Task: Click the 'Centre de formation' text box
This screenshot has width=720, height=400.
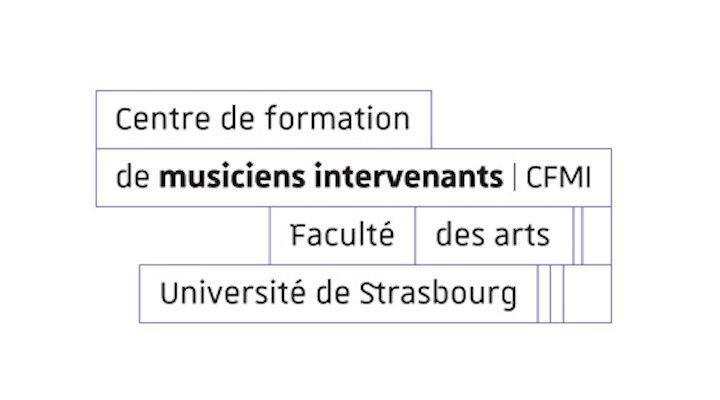Action: [x=264, y=119]
